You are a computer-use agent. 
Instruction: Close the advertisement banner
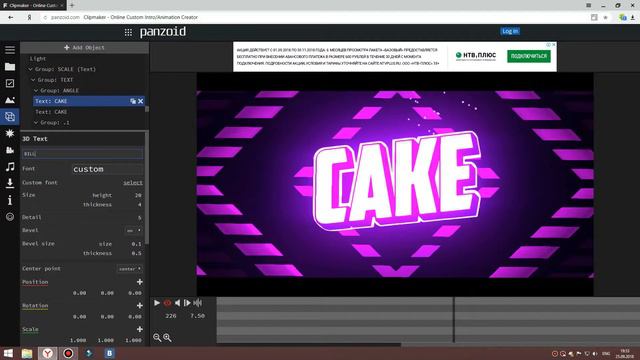(x=553, y=45)
